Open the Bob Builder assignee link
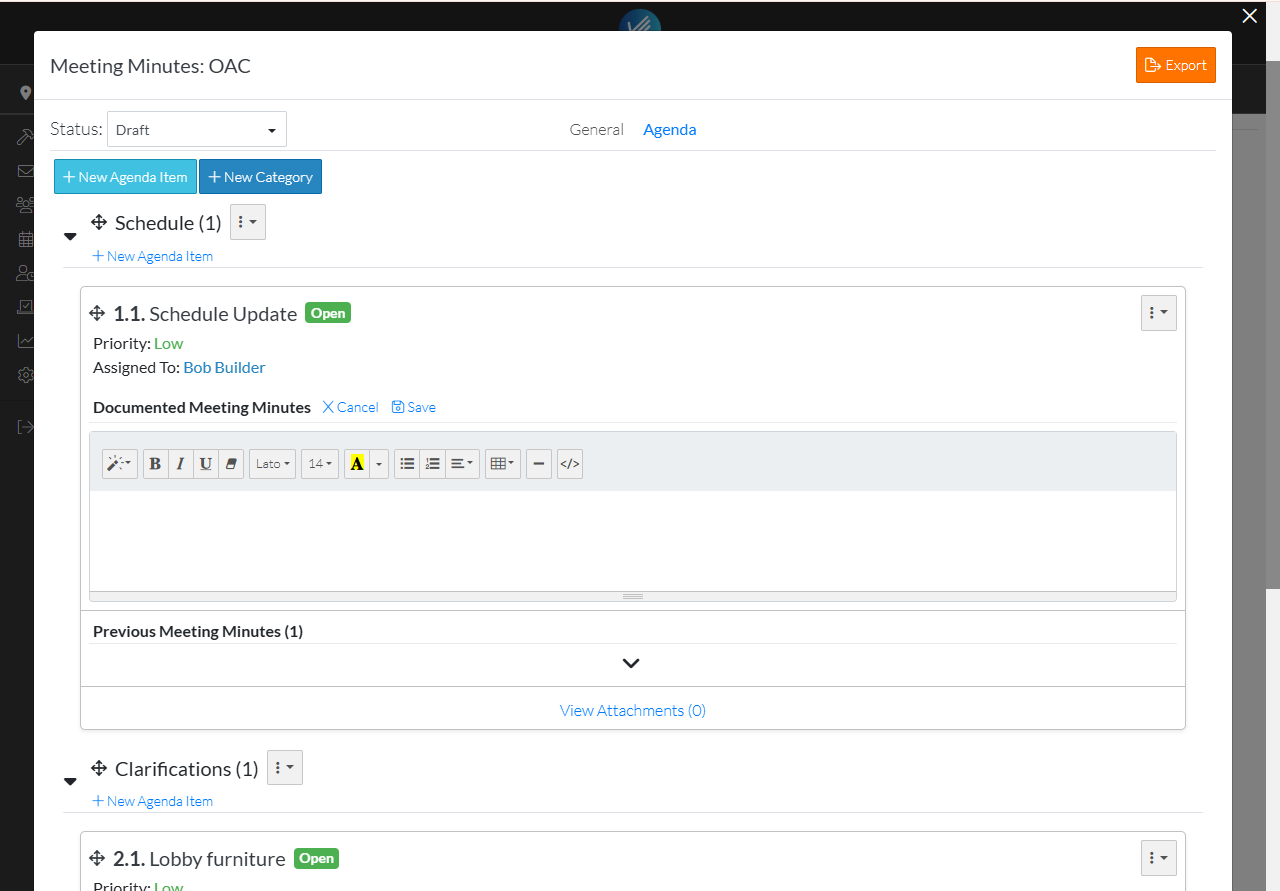The height and width of the screenshot is (891, 1280). click(225, 367)
